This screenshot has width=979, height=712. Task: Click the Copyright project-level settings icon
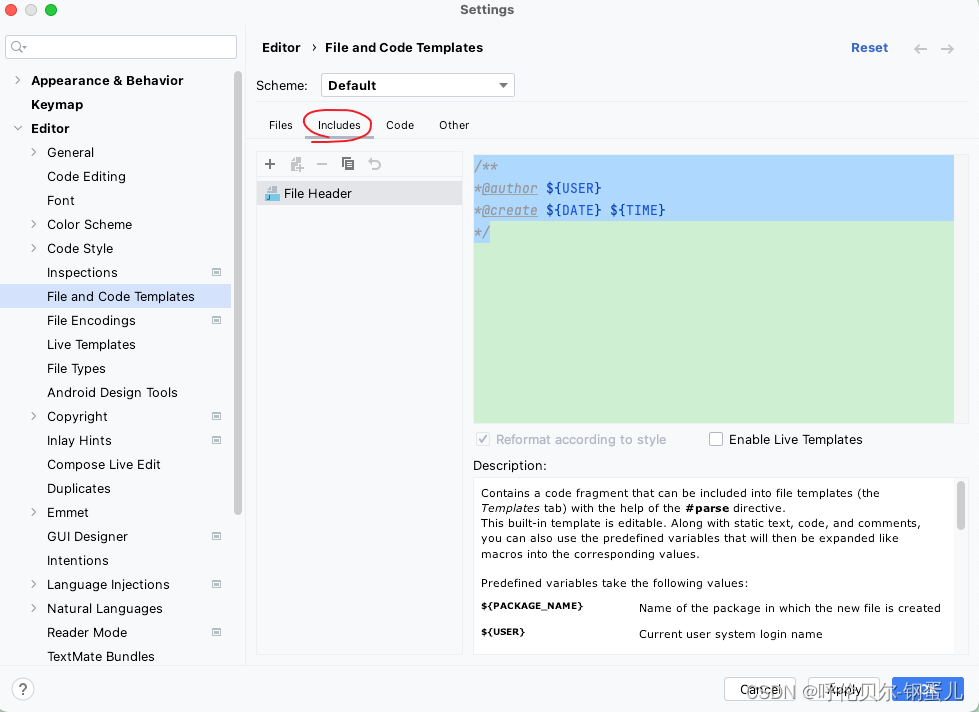217,417
